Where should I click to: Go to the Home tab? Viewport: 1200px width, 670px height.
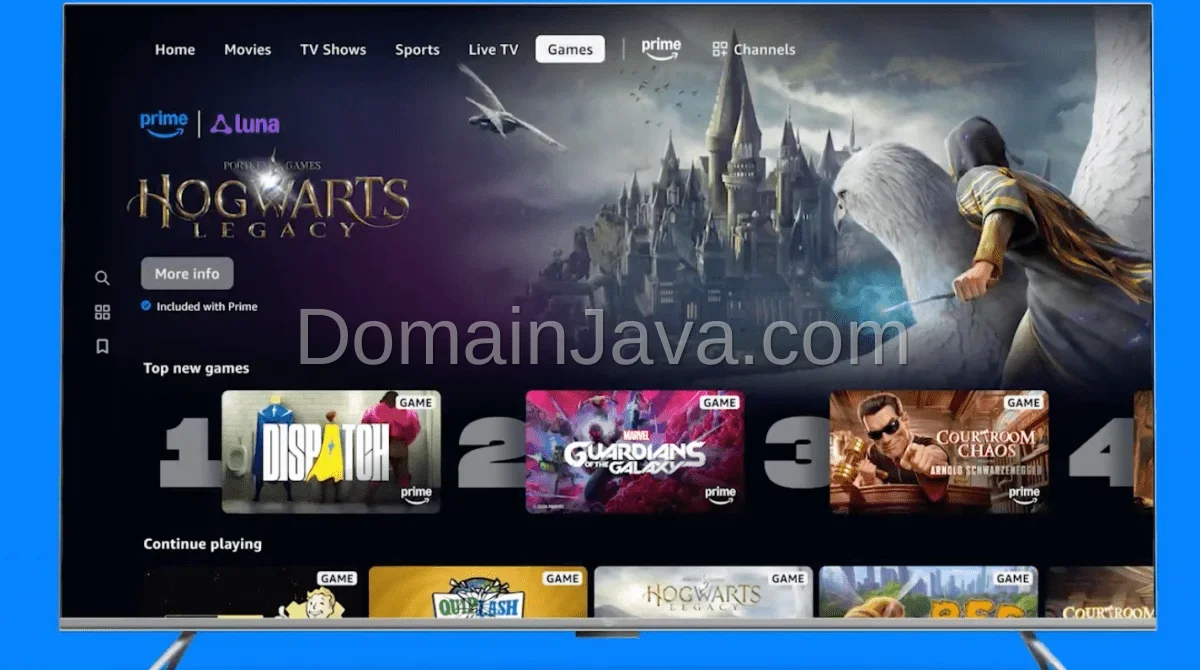tap(175, 49)
